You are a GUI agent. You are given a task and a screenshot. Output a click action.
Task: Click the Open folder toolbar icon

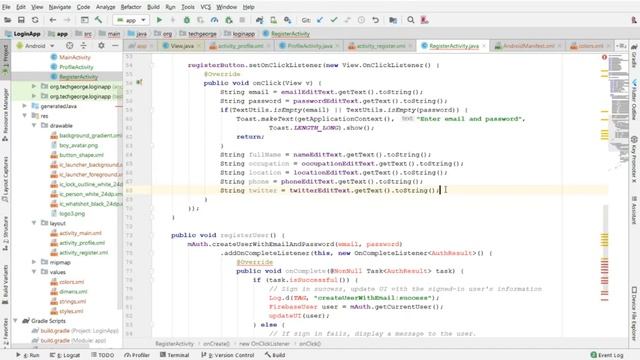7,20
